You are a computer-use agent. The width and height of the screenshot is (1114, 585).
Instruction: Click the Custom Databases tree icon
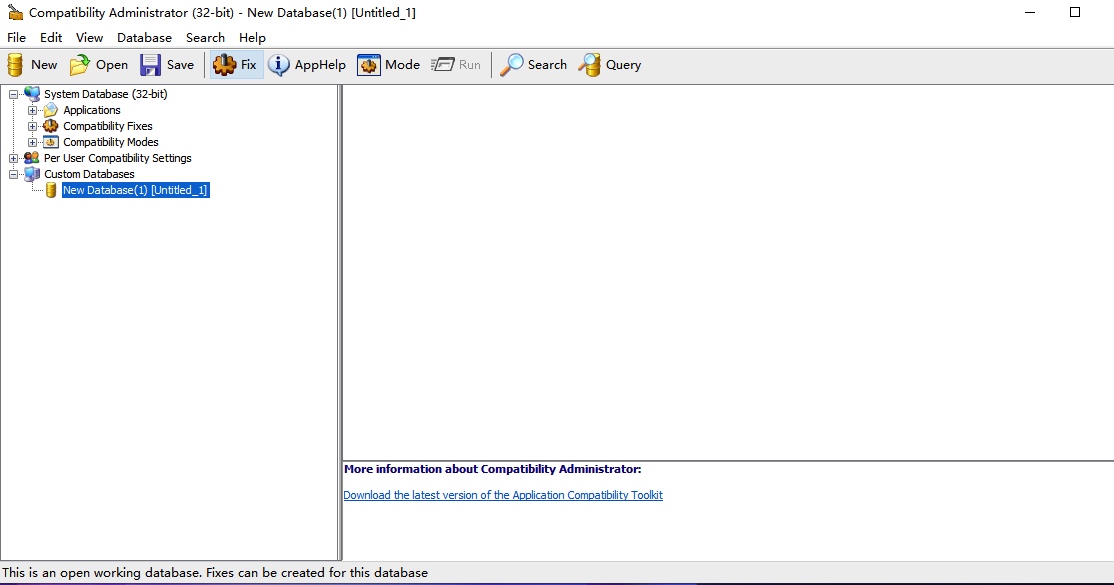point(32,174)
